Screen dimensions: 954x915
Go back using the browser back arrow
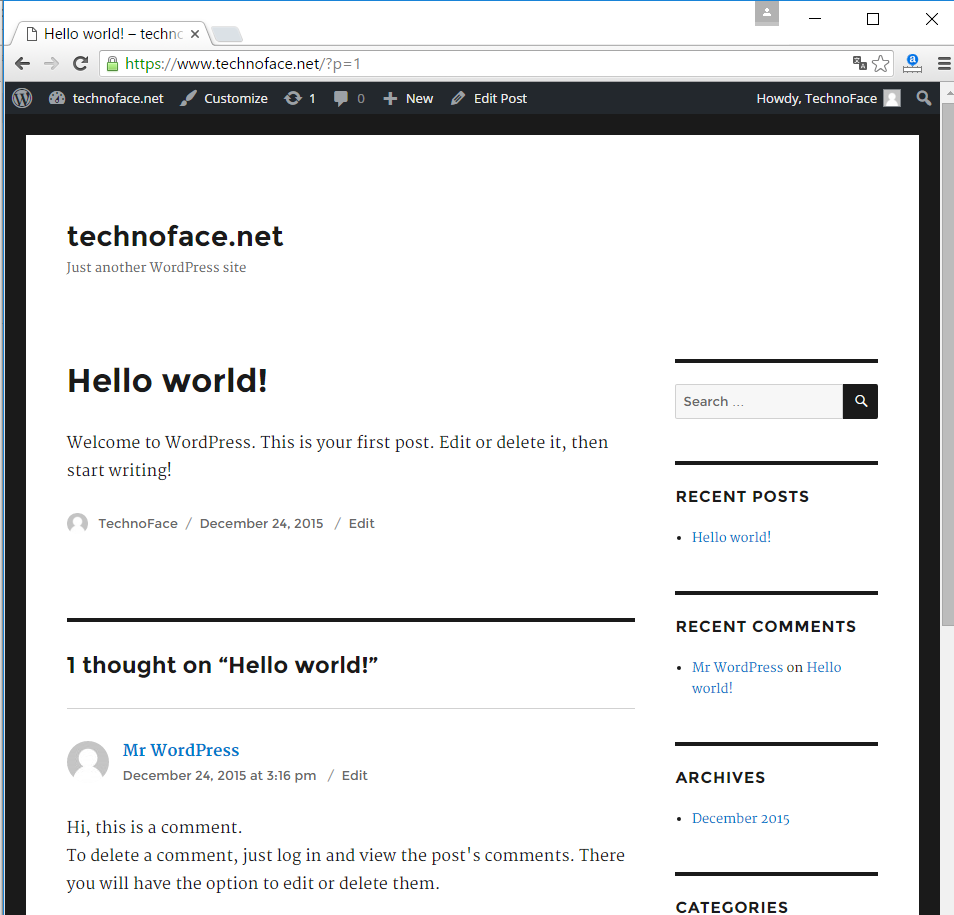click(22, 63)
